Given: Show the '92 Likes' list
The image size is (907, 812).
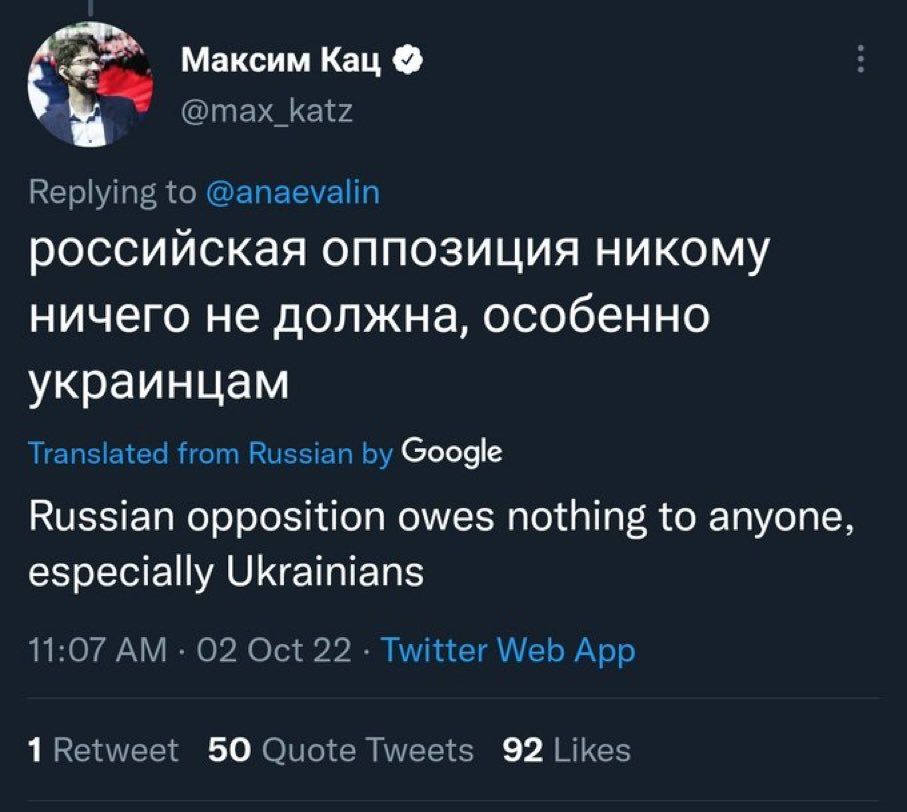Looking at the screenshot, I should click(x=566, y=749).
